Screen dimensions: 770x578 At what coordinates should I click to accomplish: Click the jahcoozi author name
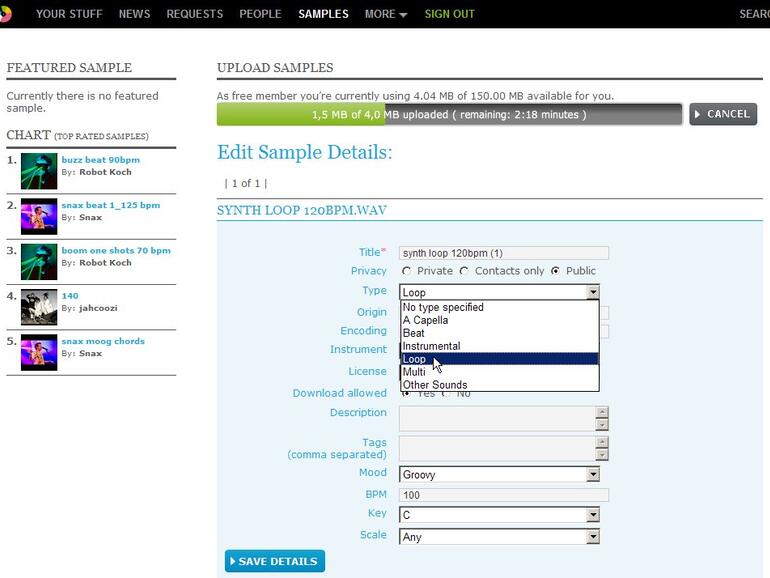98,308
